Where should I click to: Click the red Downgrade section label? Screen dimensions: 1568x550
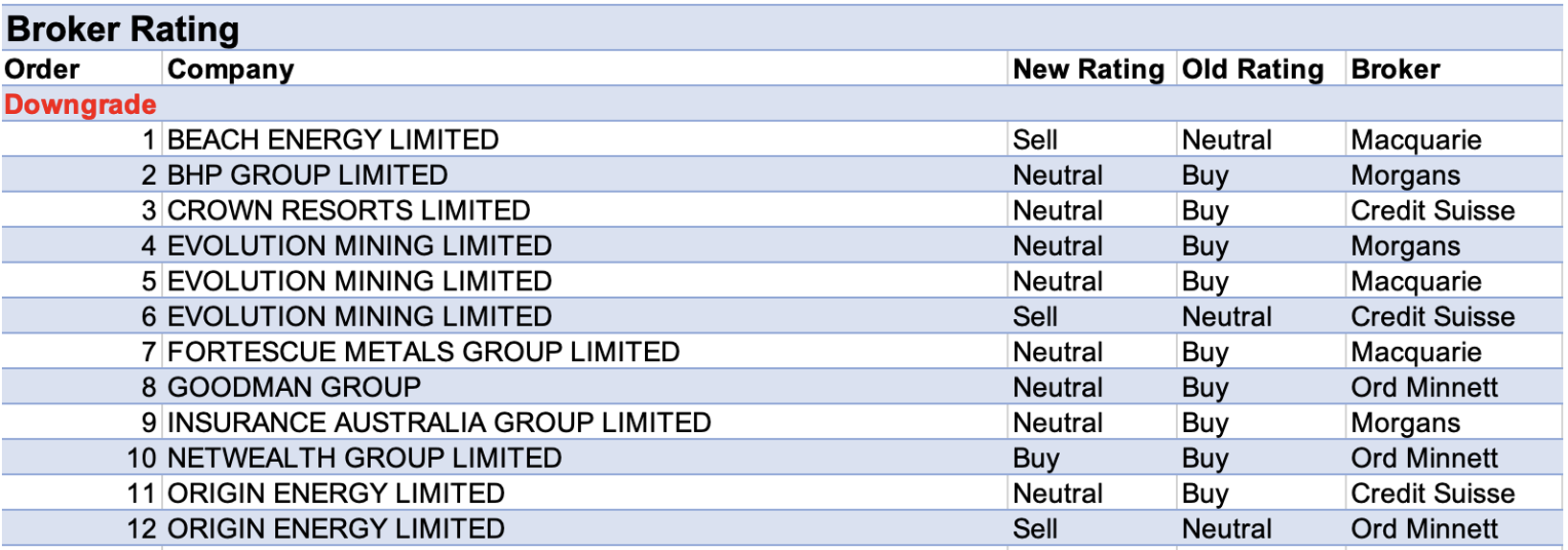coord(81,104)
